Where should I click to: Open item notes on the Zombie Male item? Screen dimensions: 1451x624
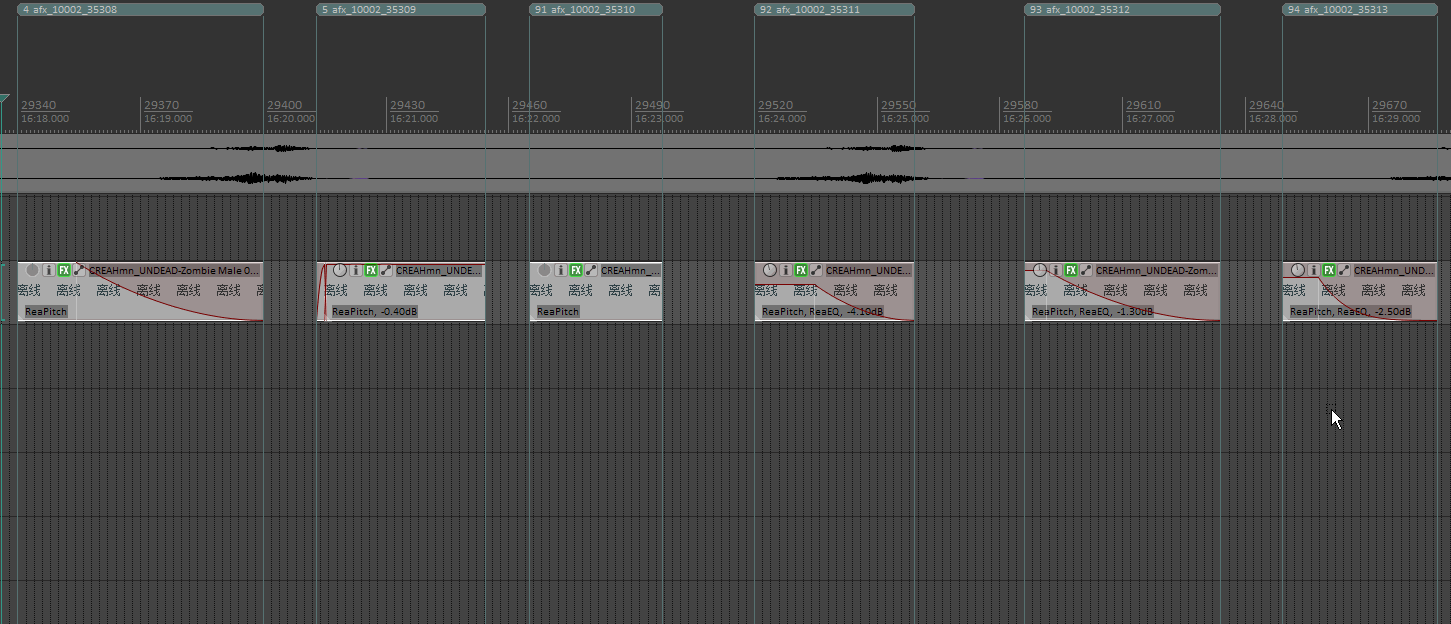click(x=49, y=270)
